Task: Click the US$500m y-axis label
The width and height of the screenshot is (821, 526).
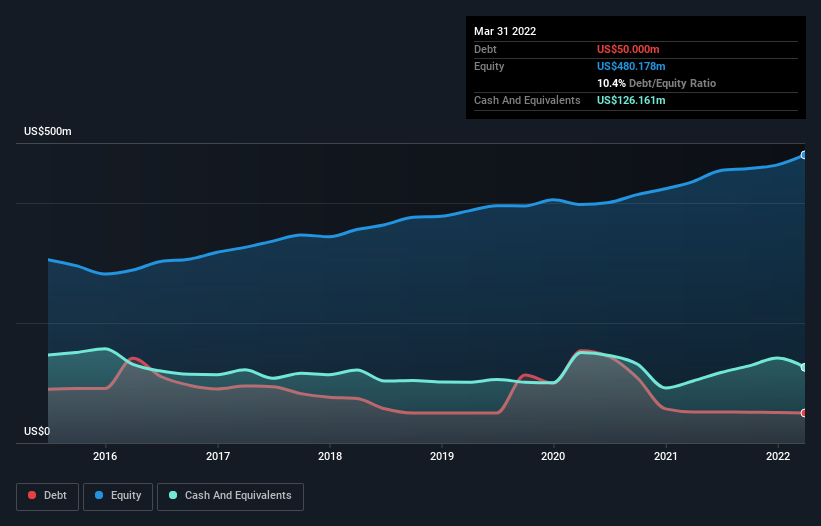Action: point(48,131)
